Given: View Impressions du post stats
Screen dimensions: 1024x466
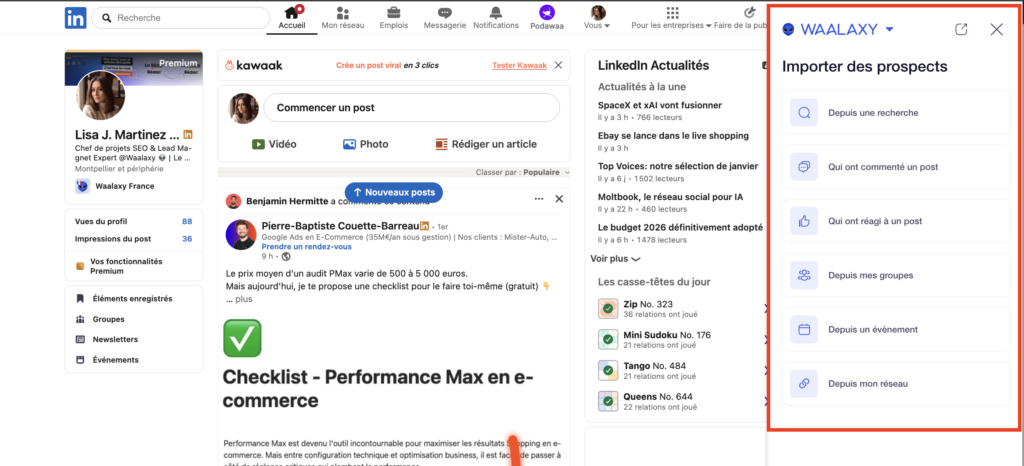Looking at the screenshot, I should (x=133, y=239).
